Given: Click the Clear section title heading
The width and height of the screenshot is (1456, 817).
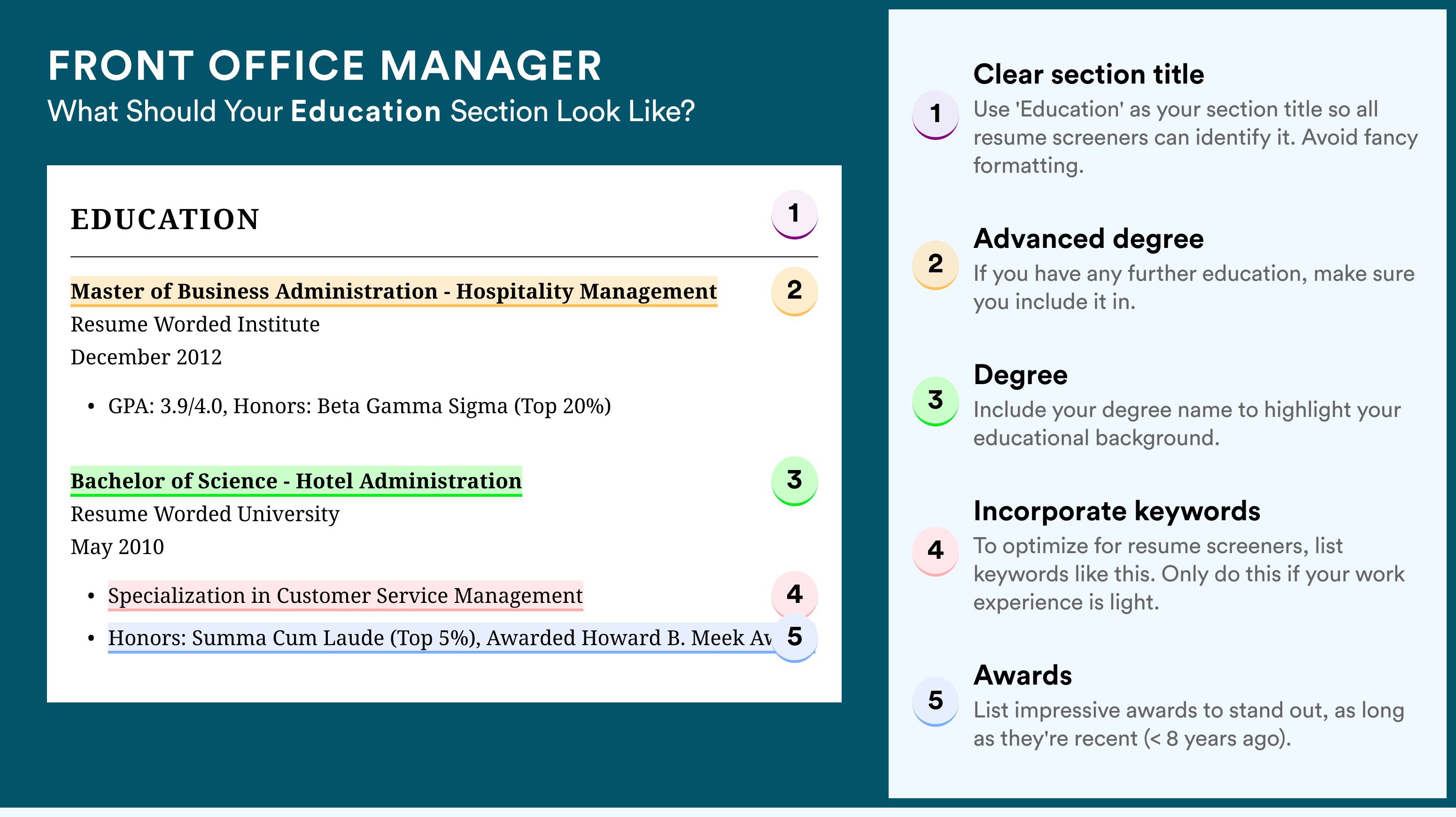Looking at the screenshot, I should 1088,74.
